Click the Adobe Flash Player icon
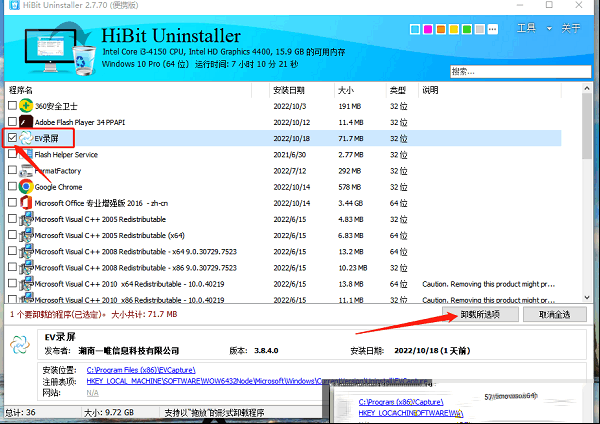 click(26, 122)
